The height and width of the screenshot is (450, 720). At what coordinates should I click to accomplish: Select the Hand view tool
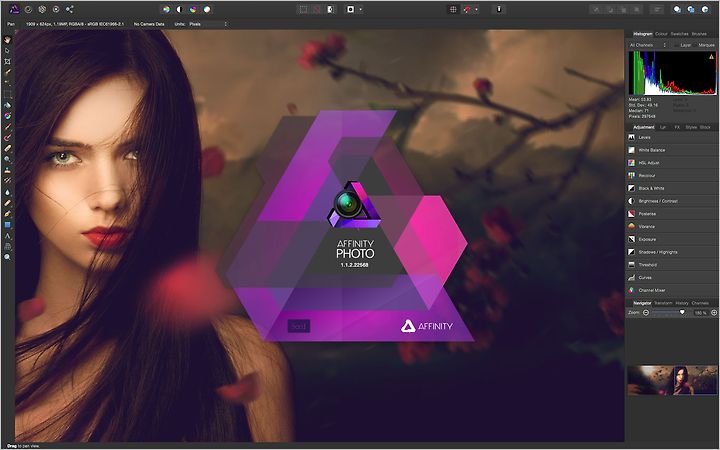click(x=7, y=40)
